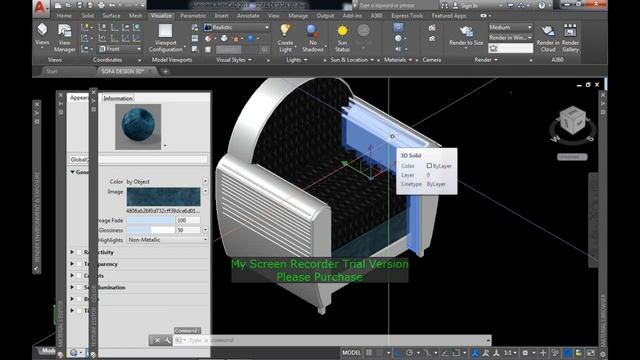Open the Viewport Configuration tool

pos(165,38)
